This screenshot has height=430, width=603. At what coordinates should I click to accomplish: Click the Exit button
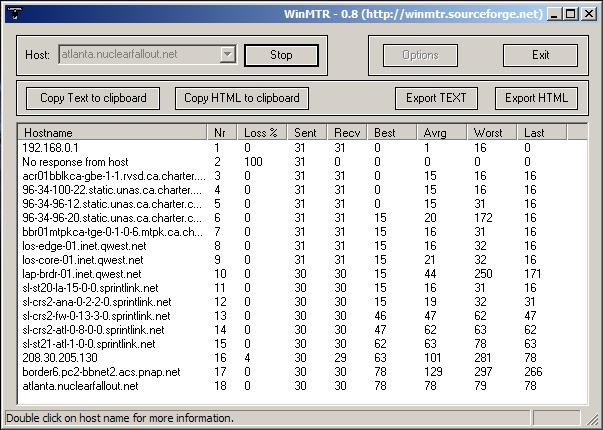pos(540,55)
